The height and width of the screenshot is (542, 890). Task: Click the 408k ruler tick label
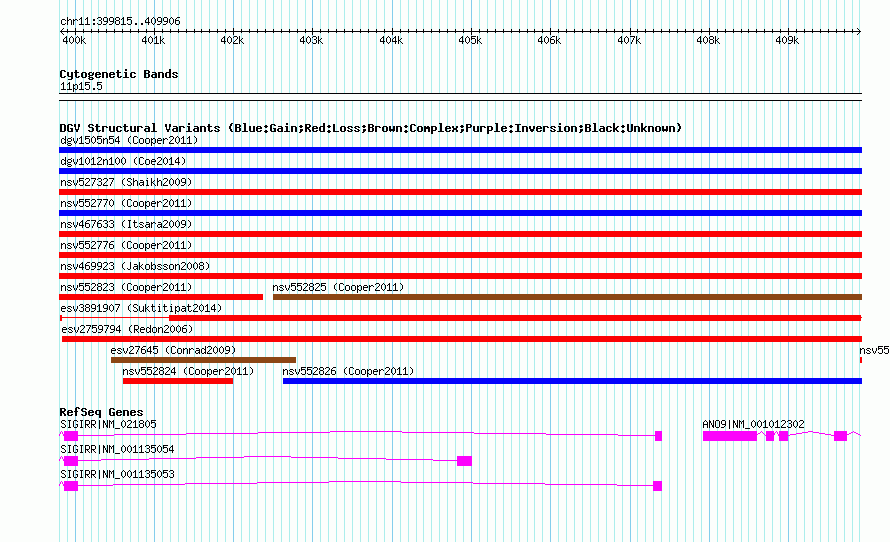tap(708, 40)
